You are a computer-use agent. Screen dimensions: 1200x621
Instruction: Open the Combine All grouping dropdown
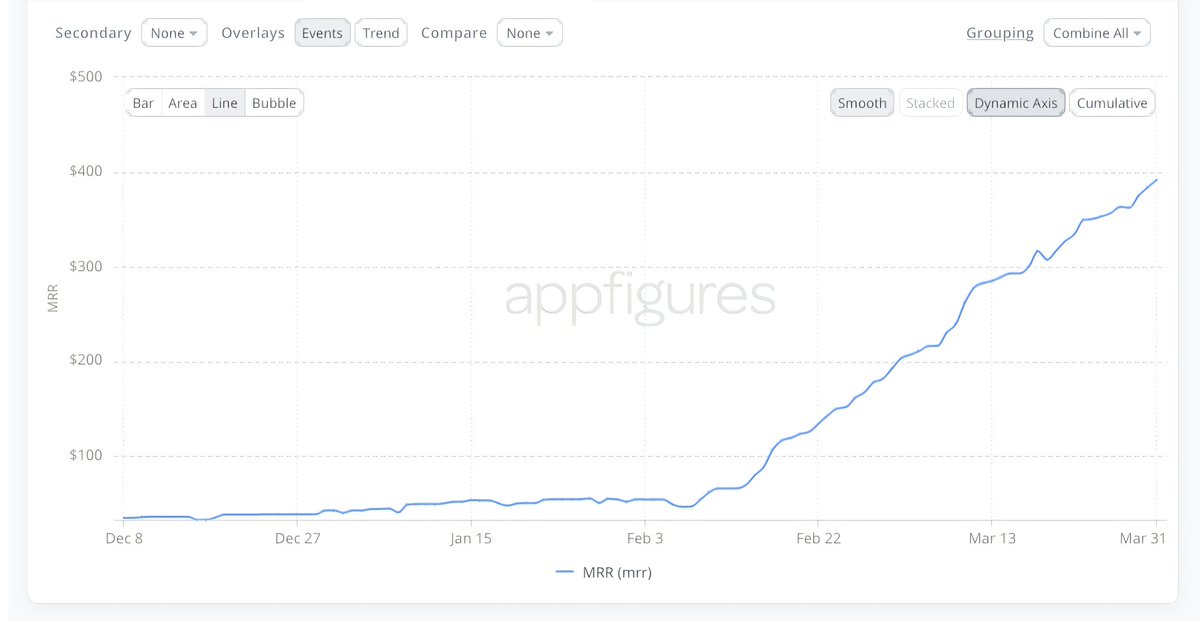tap(1097, 33)
